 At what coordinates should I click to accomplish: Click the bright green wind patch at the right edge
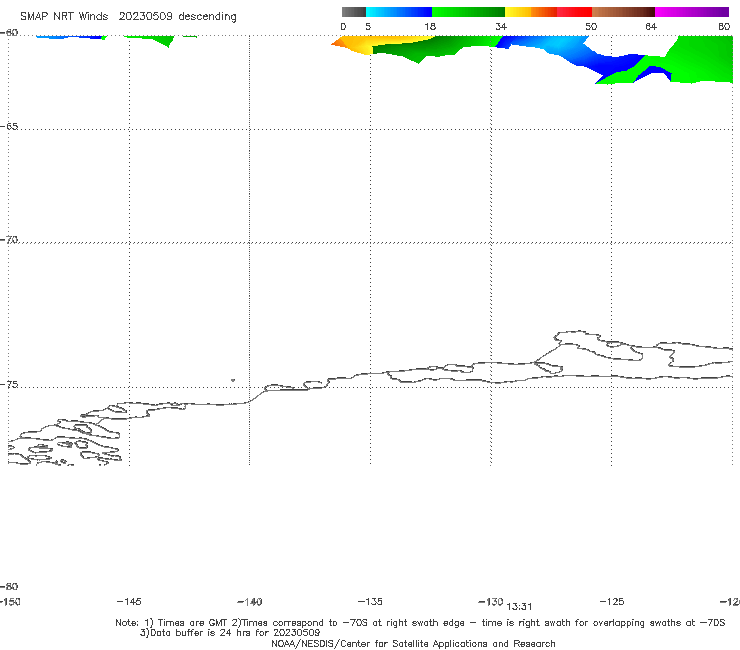[703, 59]
